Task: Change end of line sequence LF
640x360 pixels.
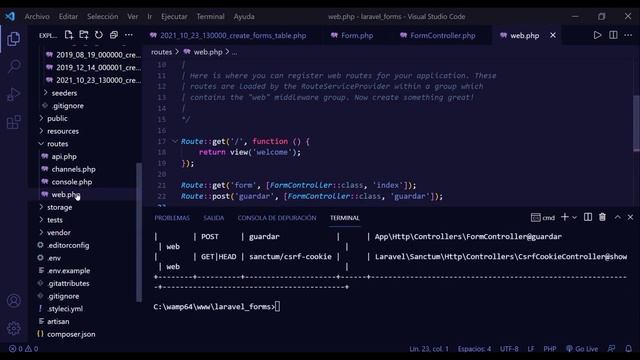Action: [x=531, y=349]
